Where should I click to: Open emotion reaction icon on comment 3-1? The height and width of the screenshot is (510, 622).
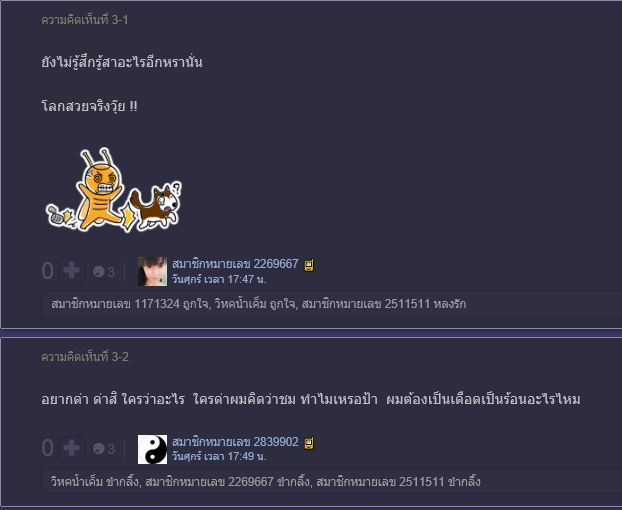click(x=104, y=272)
